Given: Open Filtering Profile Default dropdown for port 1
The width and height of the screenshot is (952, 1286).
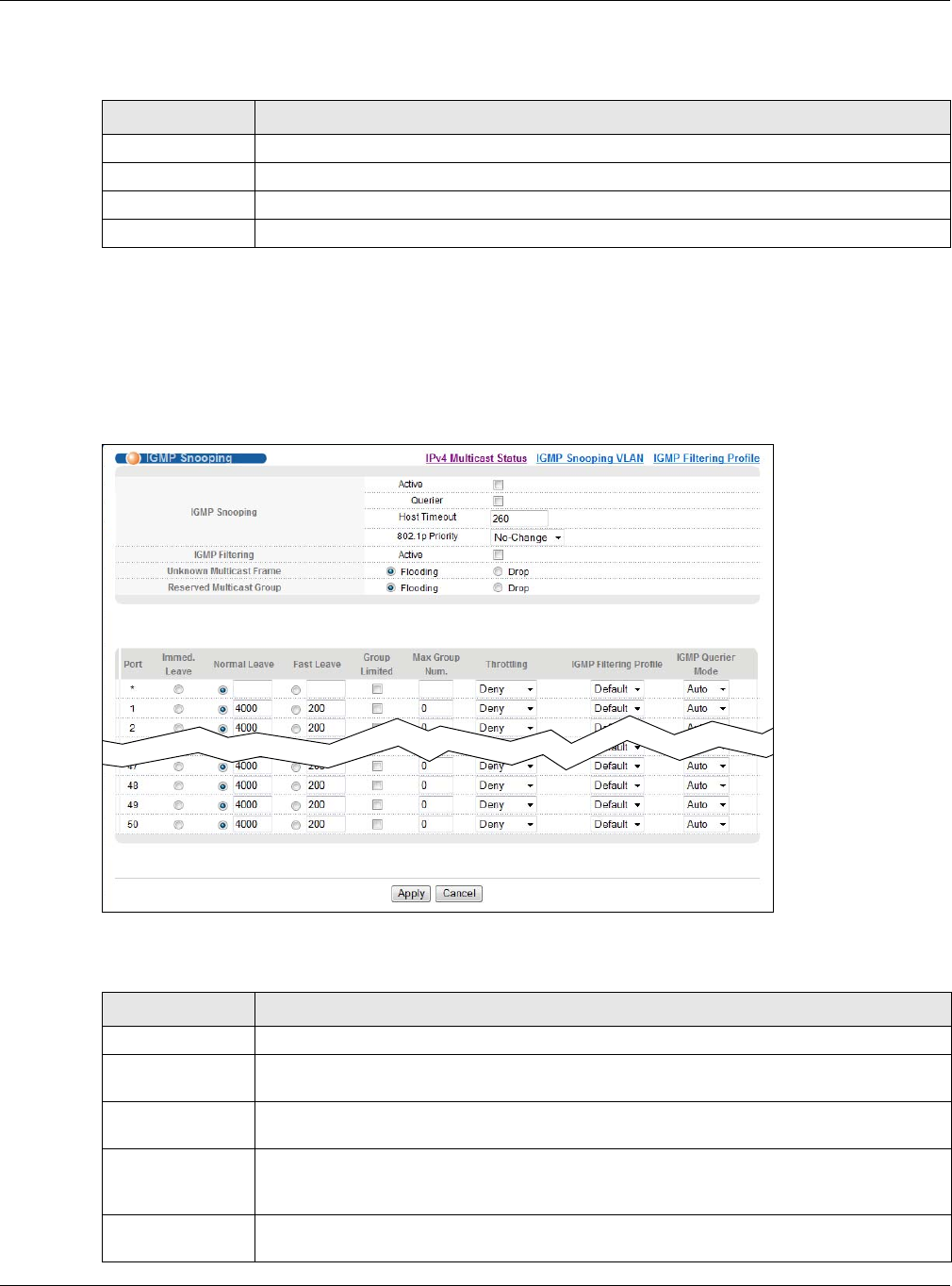Looking at the screenshot, I should pos(617,708).
